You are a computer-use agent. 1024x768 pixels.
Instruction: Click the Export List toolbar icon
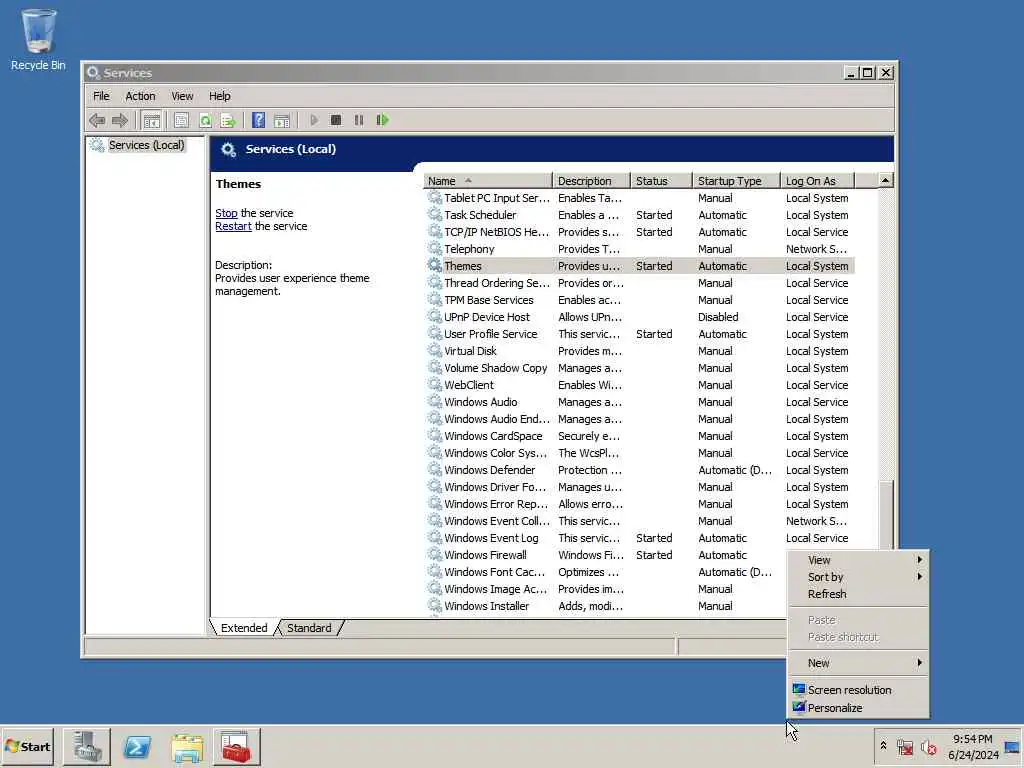227,120
